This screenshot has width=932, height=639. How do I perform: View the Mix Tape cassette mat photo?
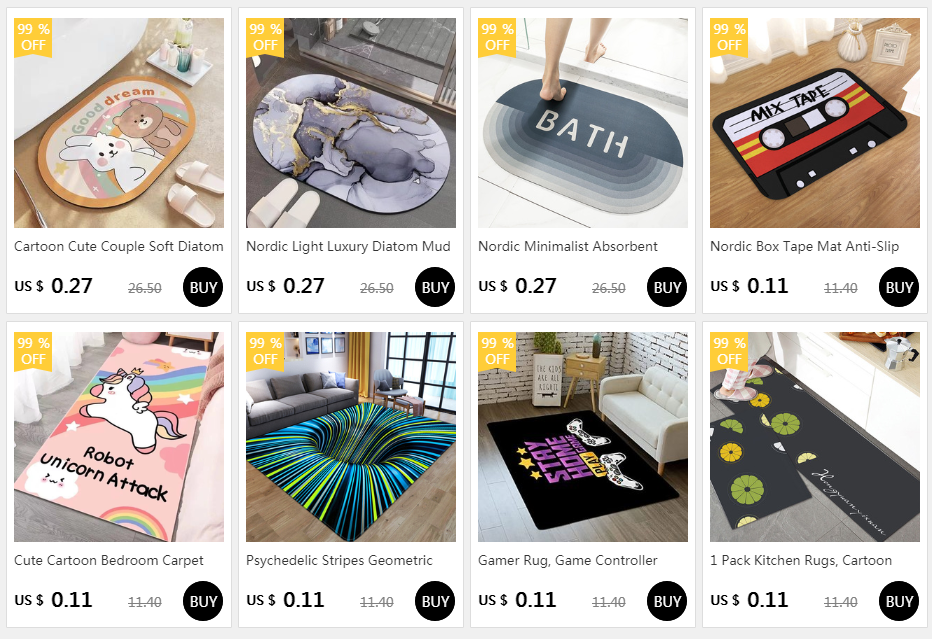pos(814,122)
